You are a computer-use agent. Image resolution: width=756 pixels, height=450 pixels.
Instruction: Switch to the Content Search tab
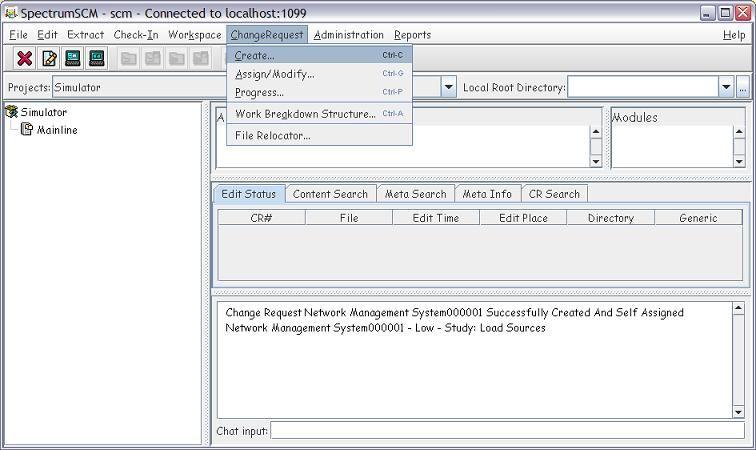(330, 194)
